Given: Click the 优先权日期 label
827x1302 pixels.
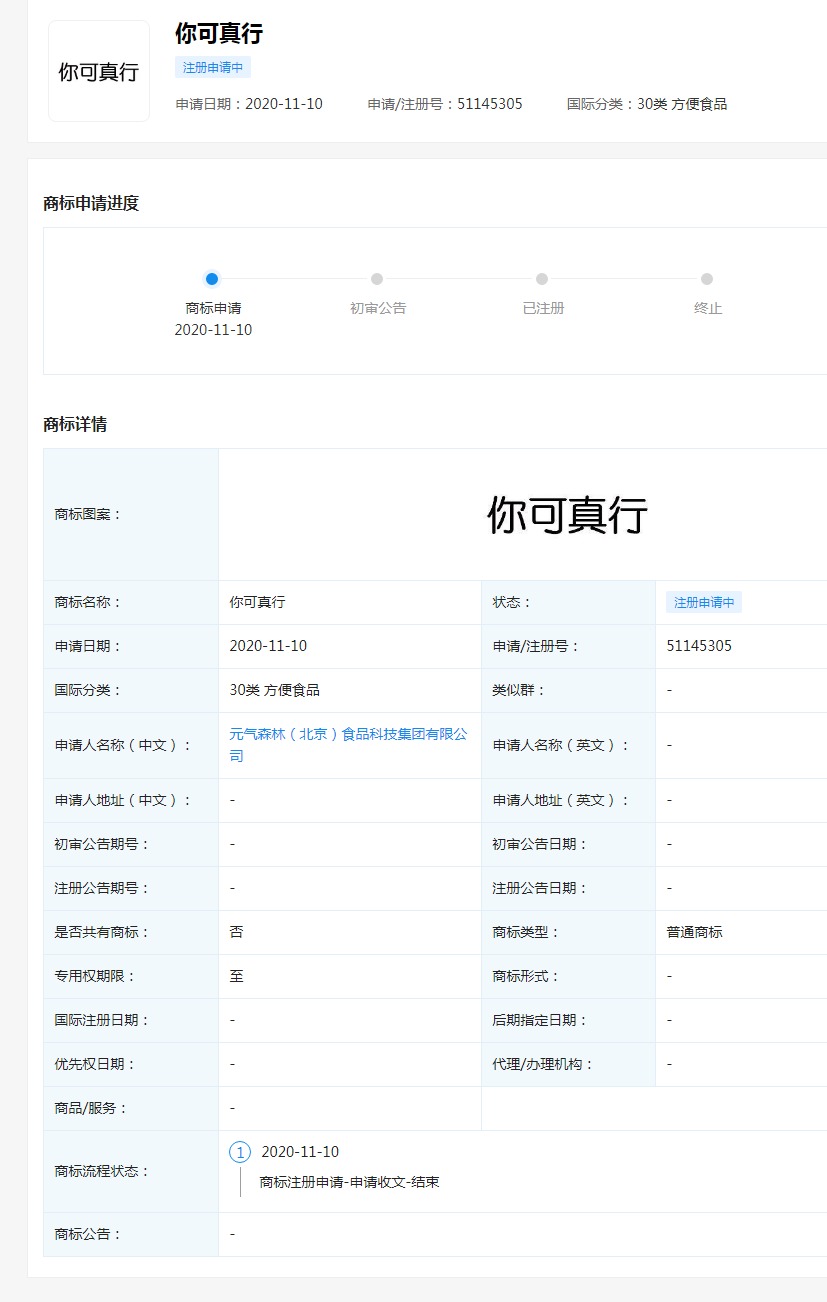Looking at the screenshot, I should click(95, 1064).
